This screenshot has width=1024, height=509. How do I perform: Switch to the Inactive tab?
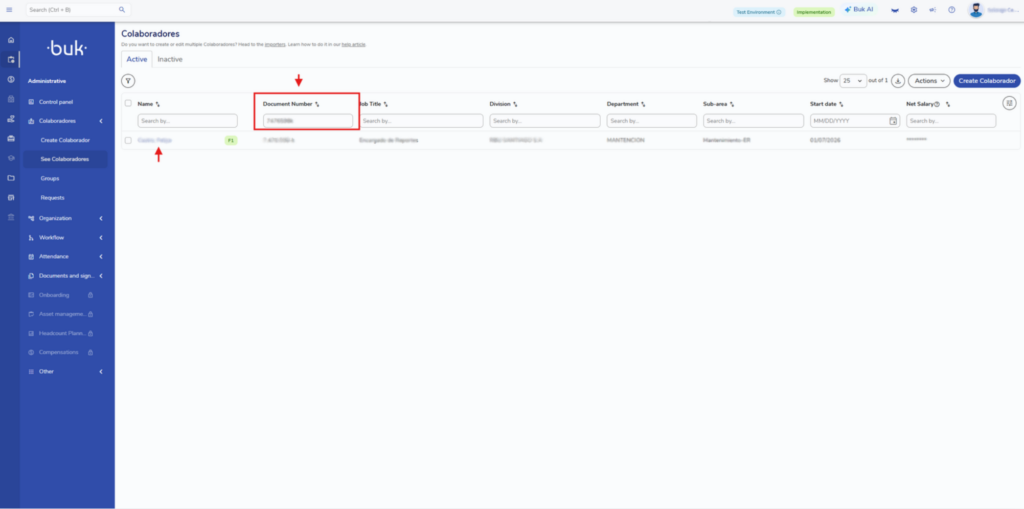[x=170, y=59]
